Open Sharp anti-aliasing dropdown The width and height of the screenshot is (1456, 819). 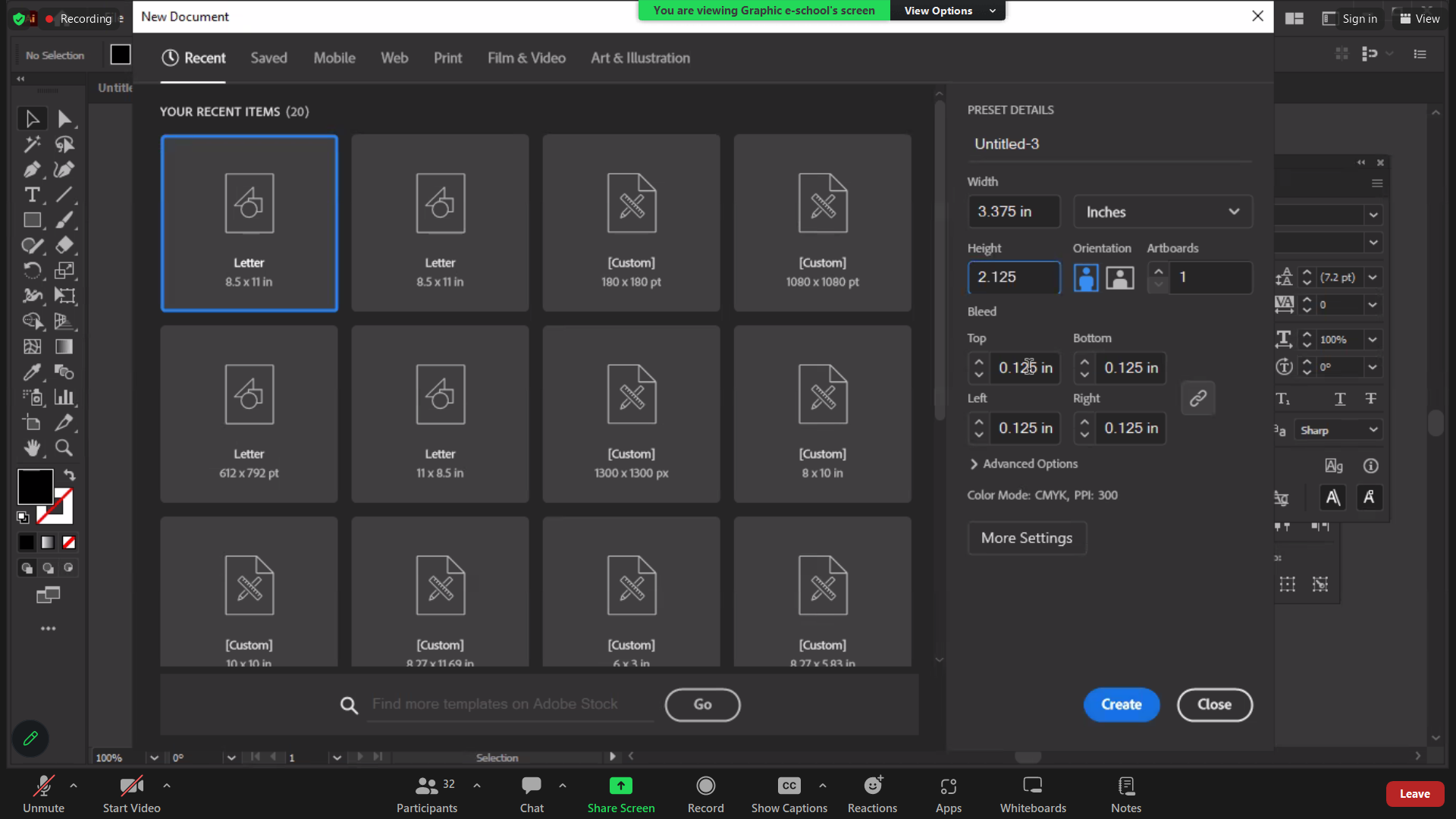[1338, 430]
